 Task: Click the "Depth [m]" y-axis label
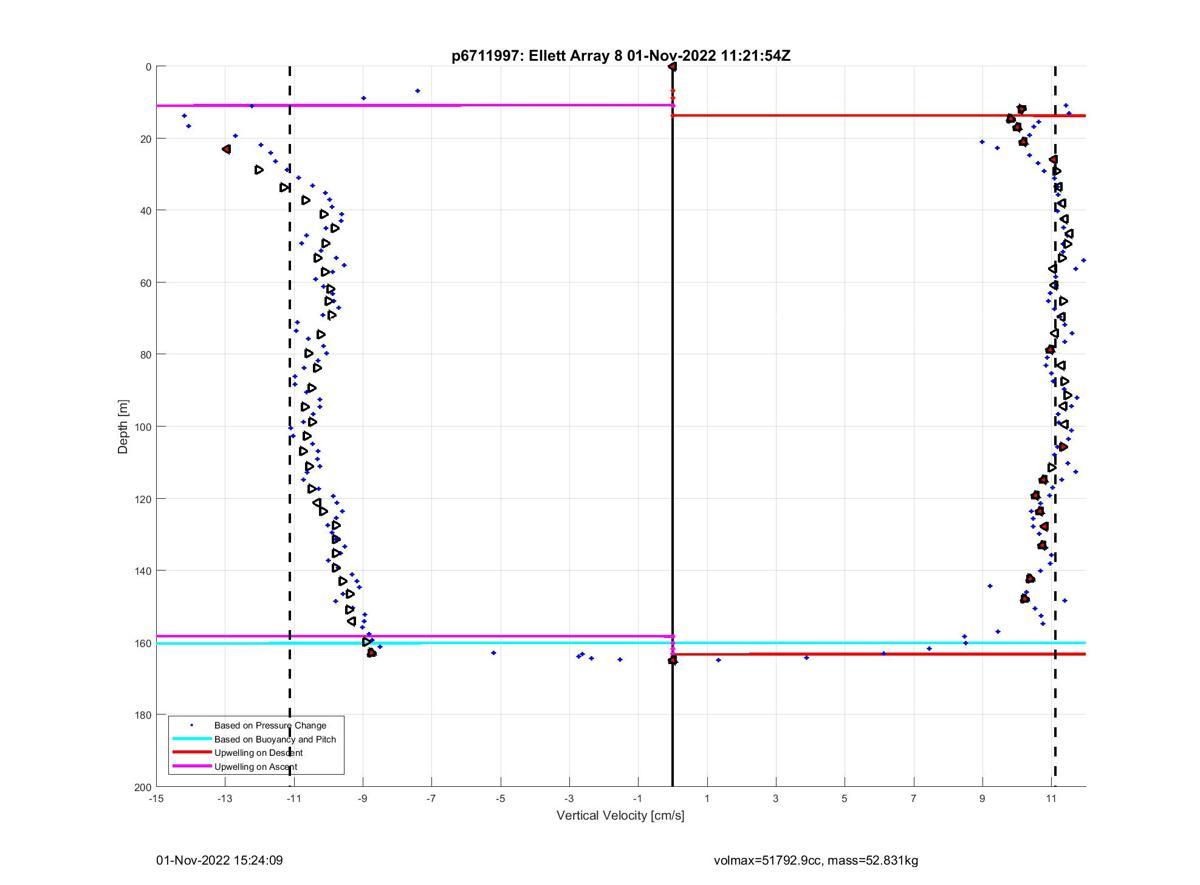[x=124, y=427]
